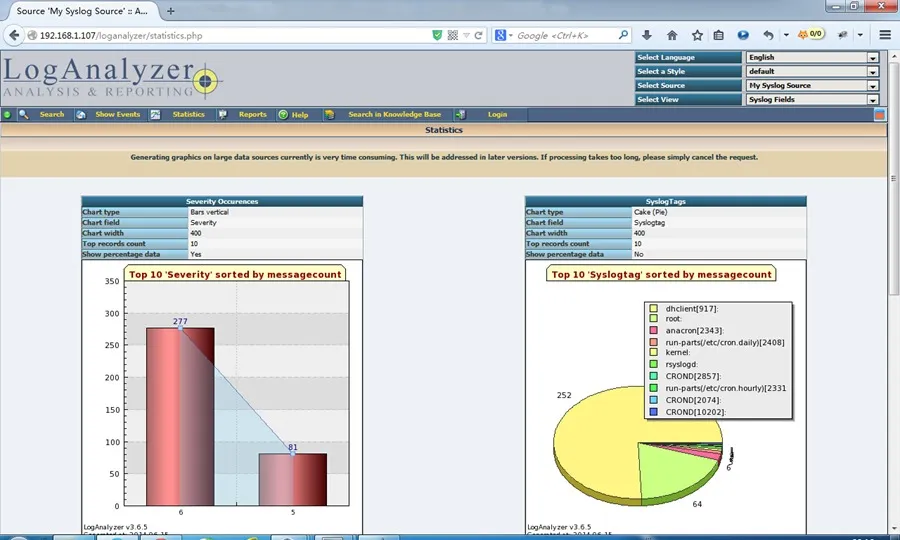Open the downloads arrow icon
The width and height of the screenshot is (900, 540).
point(647,35)
